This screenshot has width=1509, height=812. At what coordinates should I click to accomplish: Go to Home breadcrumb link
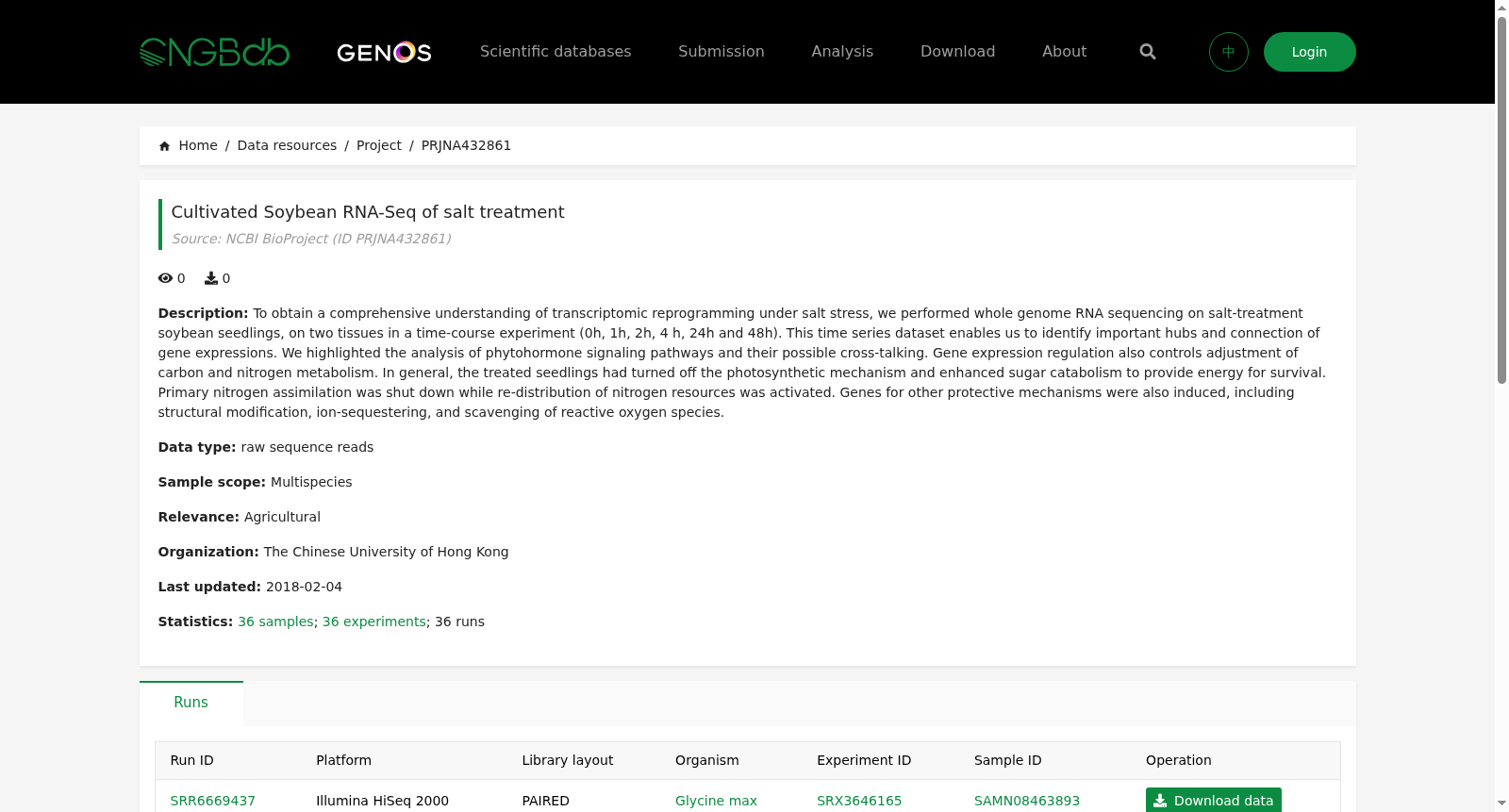(x=198, y=145)
